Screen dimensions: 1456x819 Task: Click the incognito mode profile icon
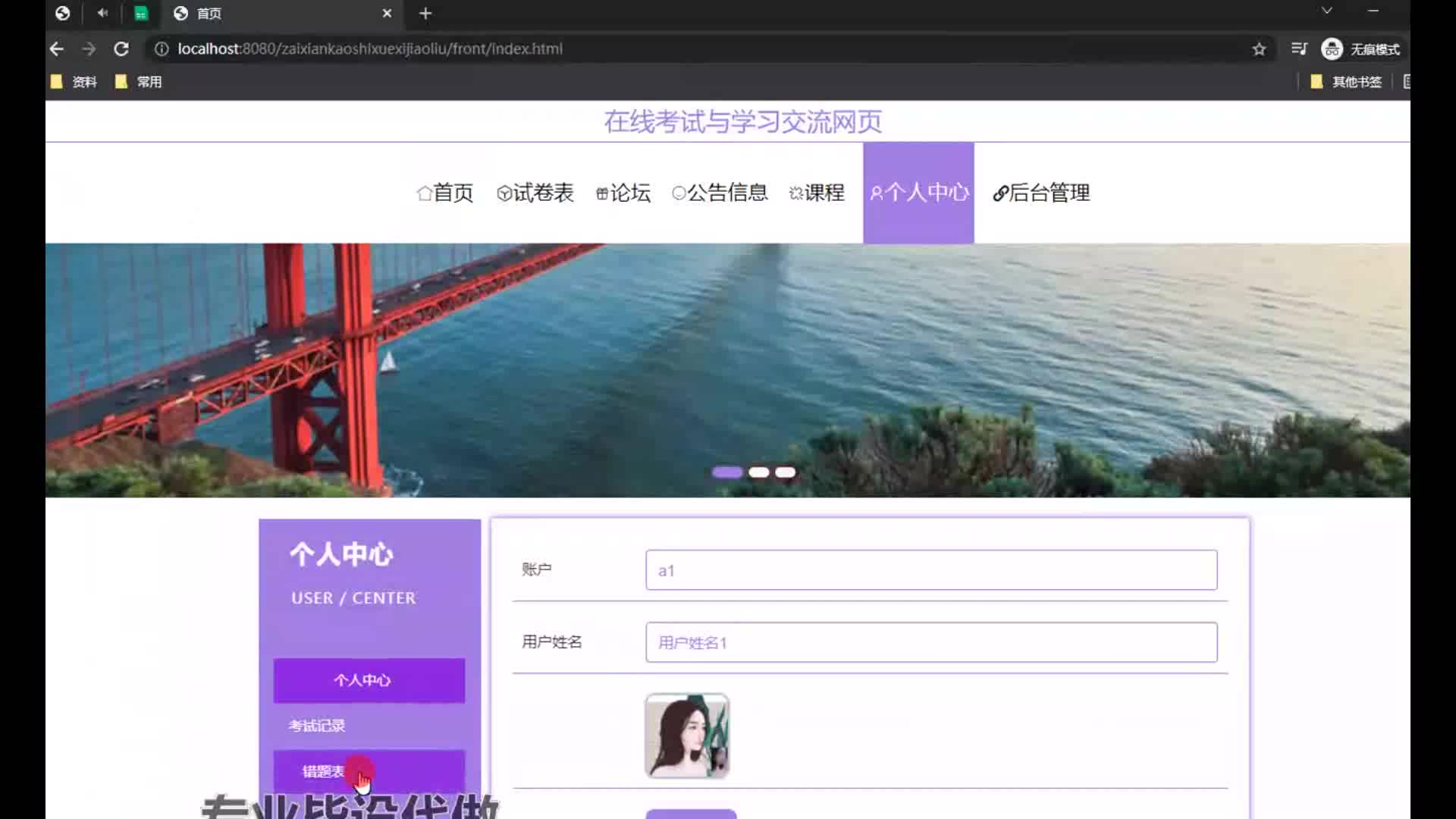coord(1332,49)
